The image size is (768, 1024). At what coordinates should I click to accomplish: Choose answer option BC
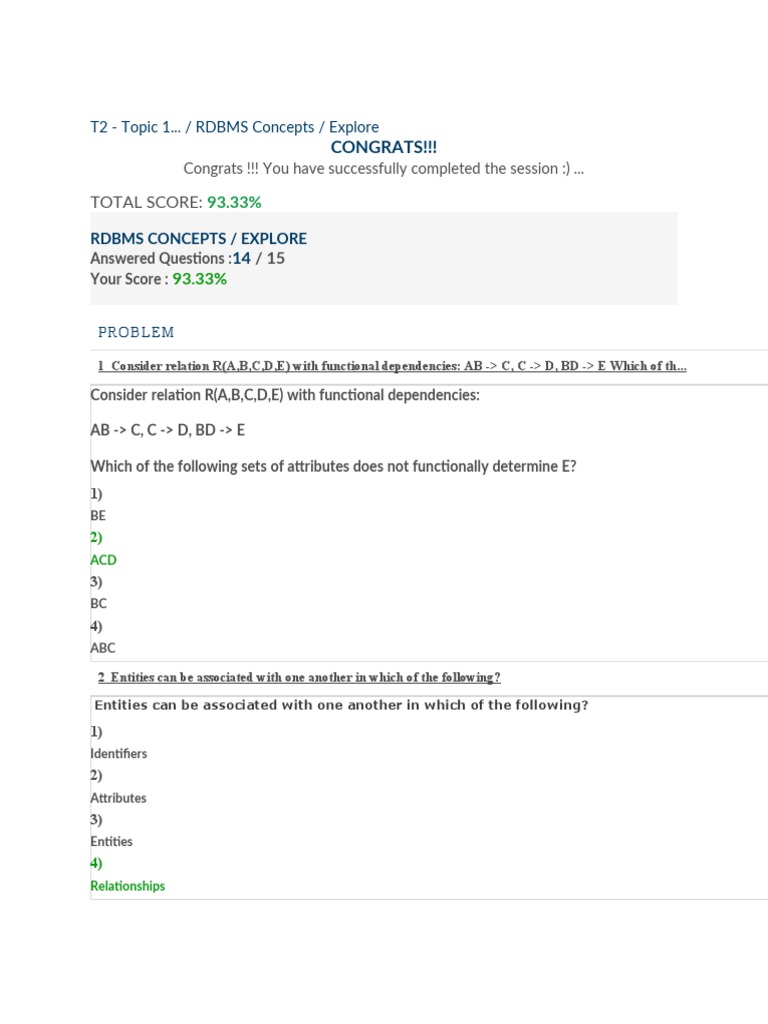98,604
